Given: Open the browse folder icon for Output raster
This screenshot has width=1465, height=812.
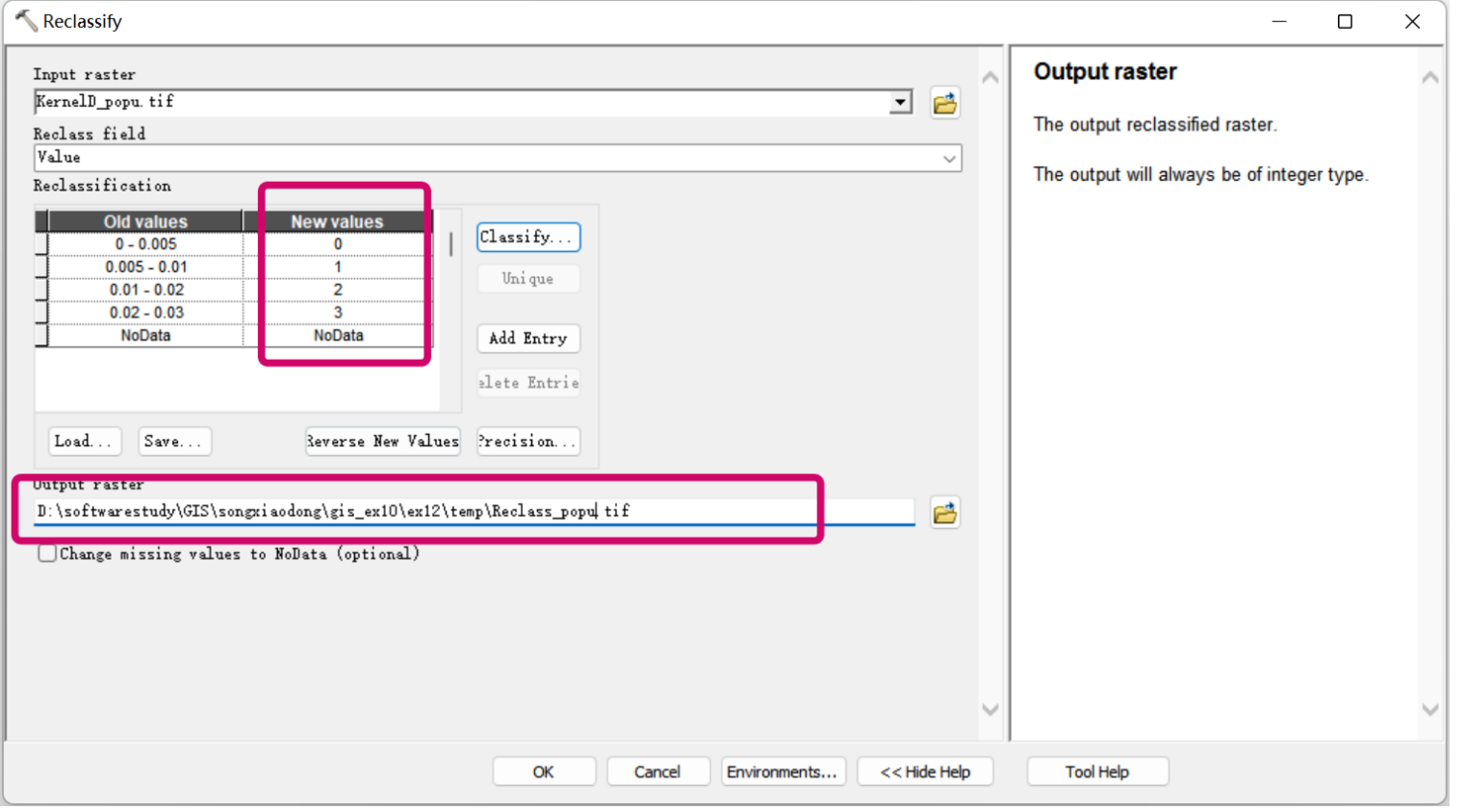Looking at the screenshot, I should pos(944,512).
